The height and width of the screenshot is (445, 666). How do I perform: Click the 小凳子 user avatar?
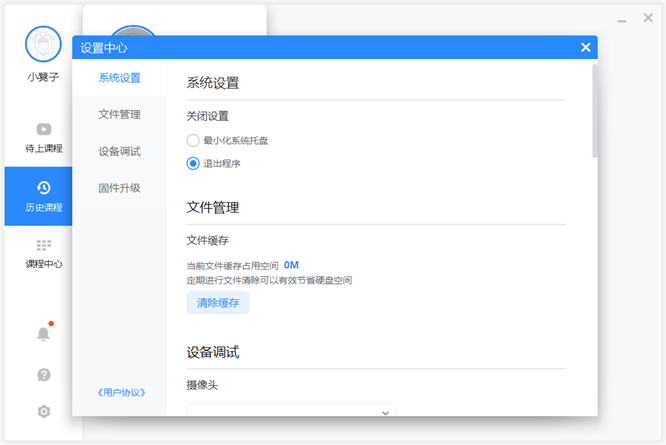43,45
